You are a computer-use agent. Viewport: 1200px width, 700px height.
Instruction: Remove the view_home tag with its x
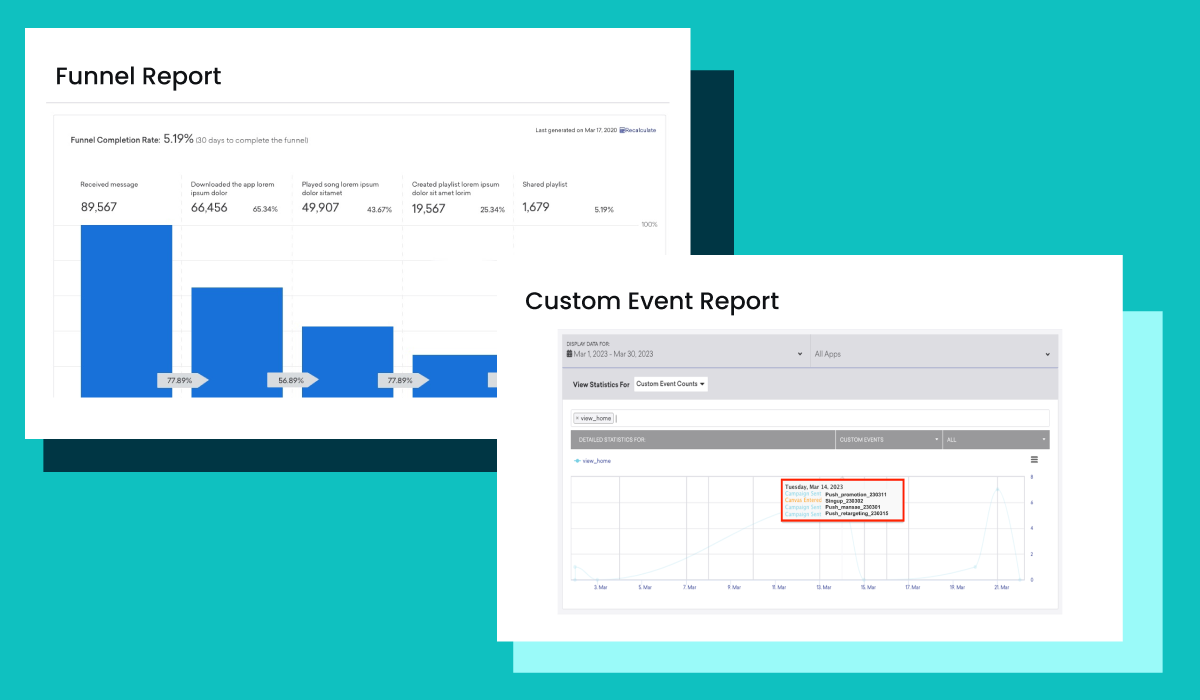[578, 418]
